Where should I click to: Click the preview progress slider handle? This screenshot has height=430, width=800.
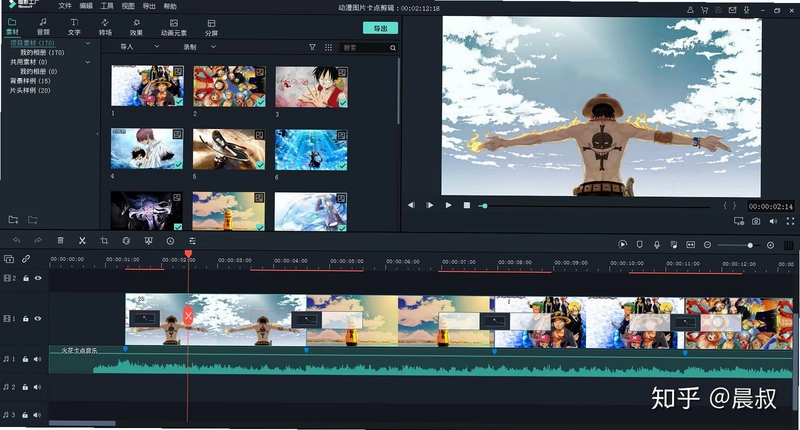pyautogui.click(x=485, y=206)
